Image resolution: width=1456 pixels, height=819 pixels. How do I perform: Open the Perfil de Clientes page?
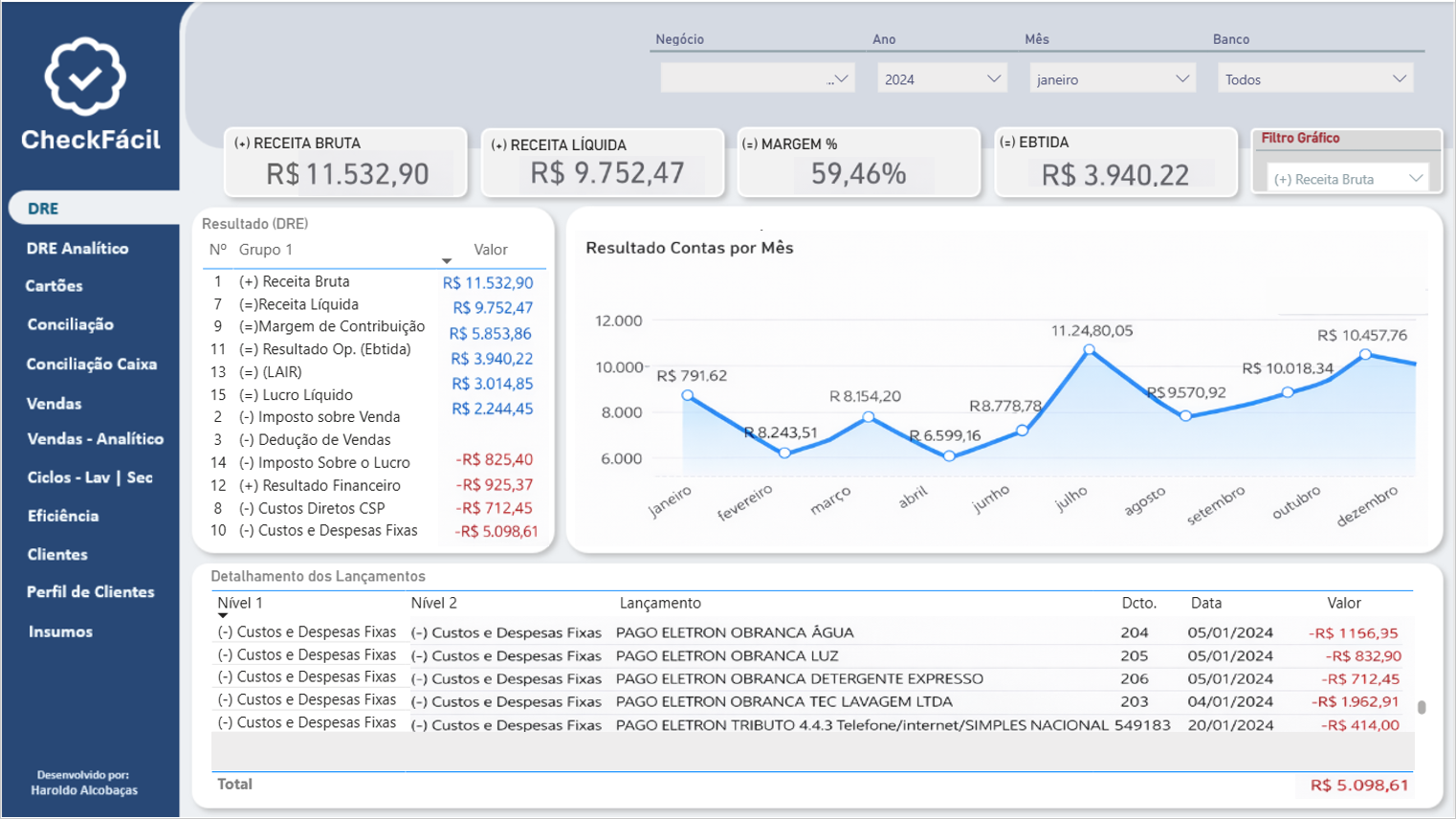pyautogui.click(x=89, y=593)
